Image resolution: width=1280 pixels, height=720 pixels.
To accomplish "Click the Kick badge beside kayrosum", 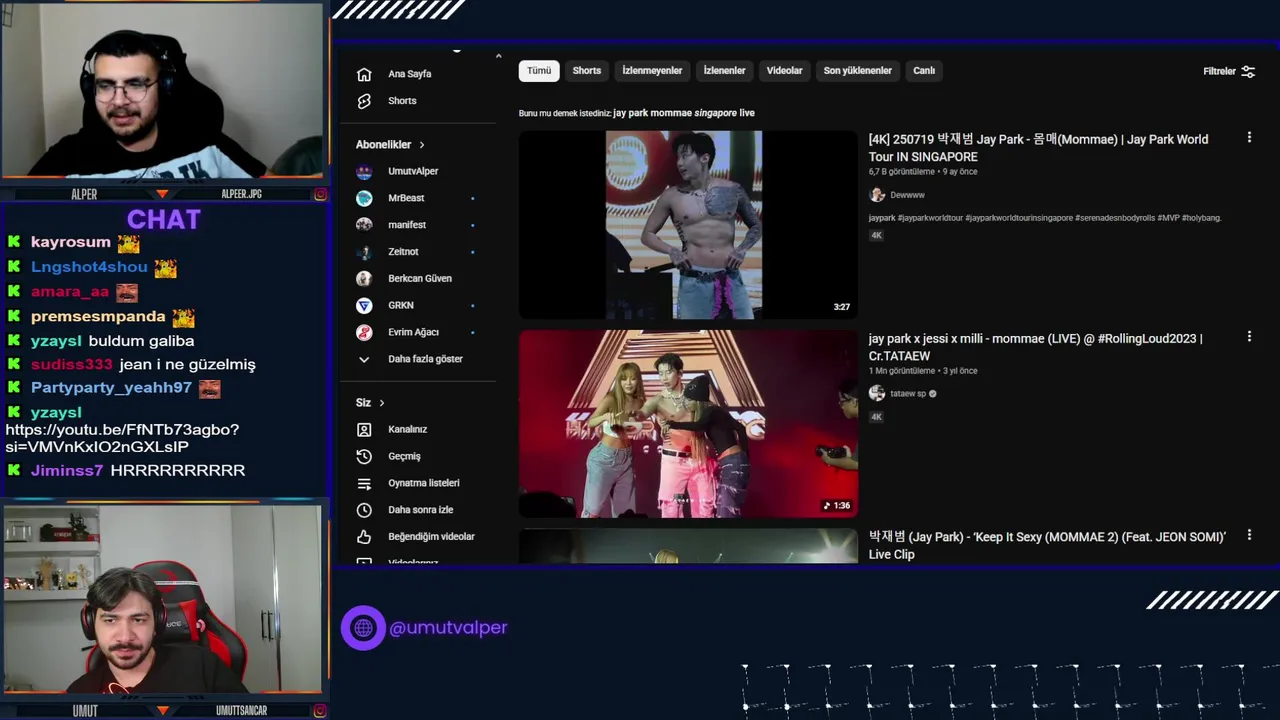I will [14, 242].
